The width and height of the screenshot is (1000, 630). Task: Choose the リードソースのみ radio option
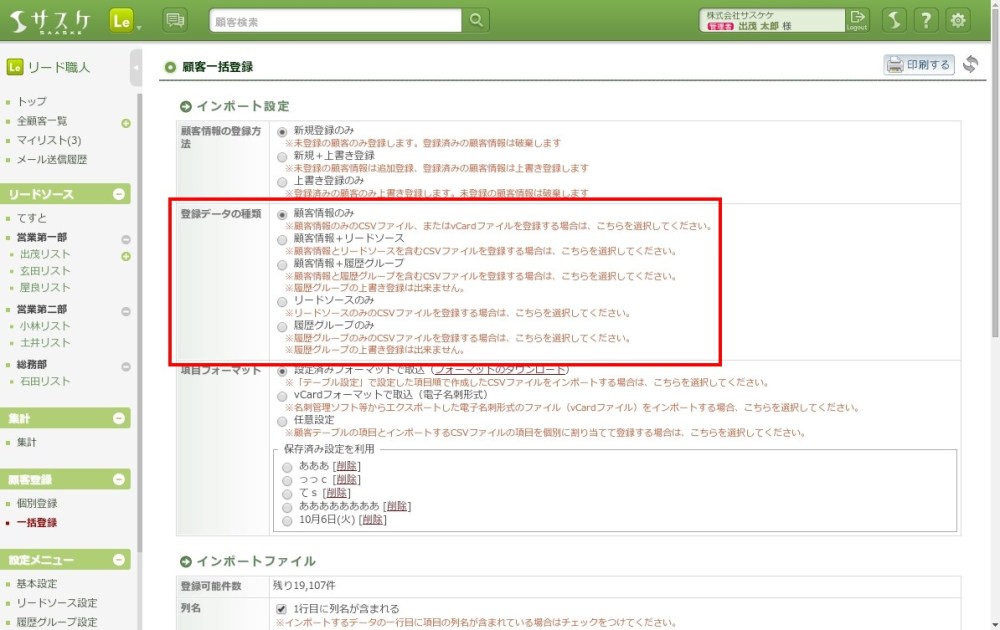[283, 300]
